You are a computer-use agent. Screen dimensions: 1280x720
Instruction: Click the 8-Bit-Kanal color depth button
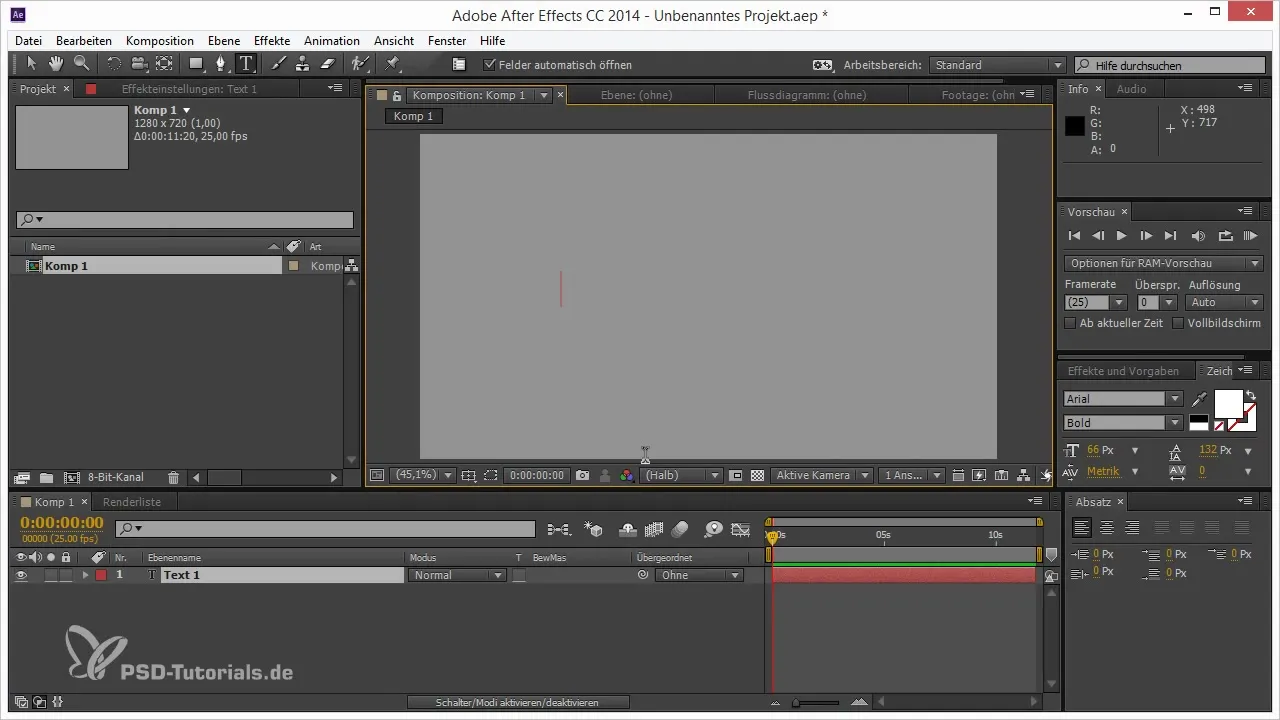tap(116, 478)
